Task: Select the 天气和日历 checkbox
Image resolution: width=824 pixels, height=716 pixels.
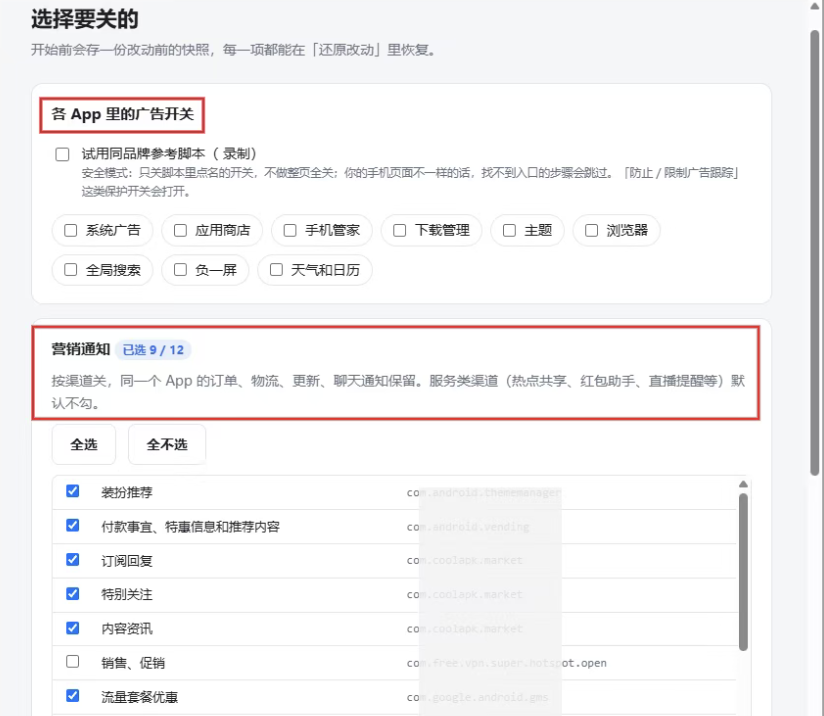Action: [276, 270]
